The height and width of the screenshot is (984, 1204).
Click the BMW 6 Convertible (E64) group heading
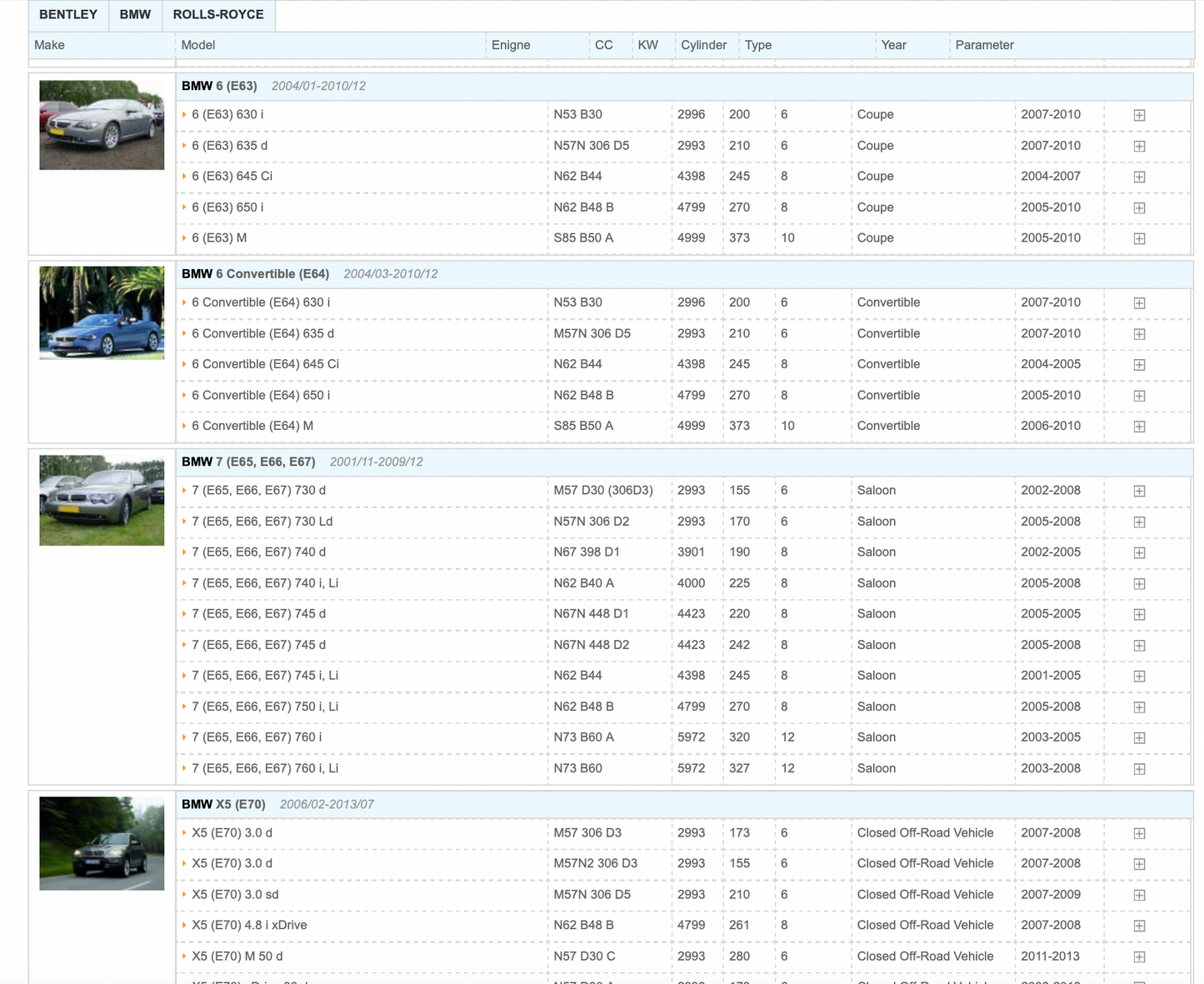tap(255, 273)
